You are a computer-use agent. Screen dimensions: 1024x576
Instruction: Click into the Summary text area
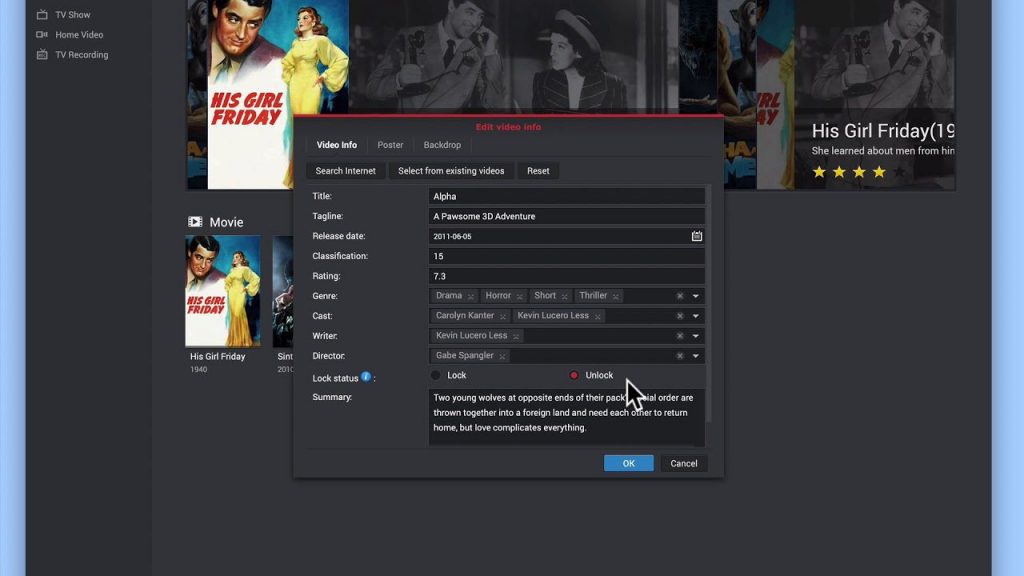(x=566, y=417)
